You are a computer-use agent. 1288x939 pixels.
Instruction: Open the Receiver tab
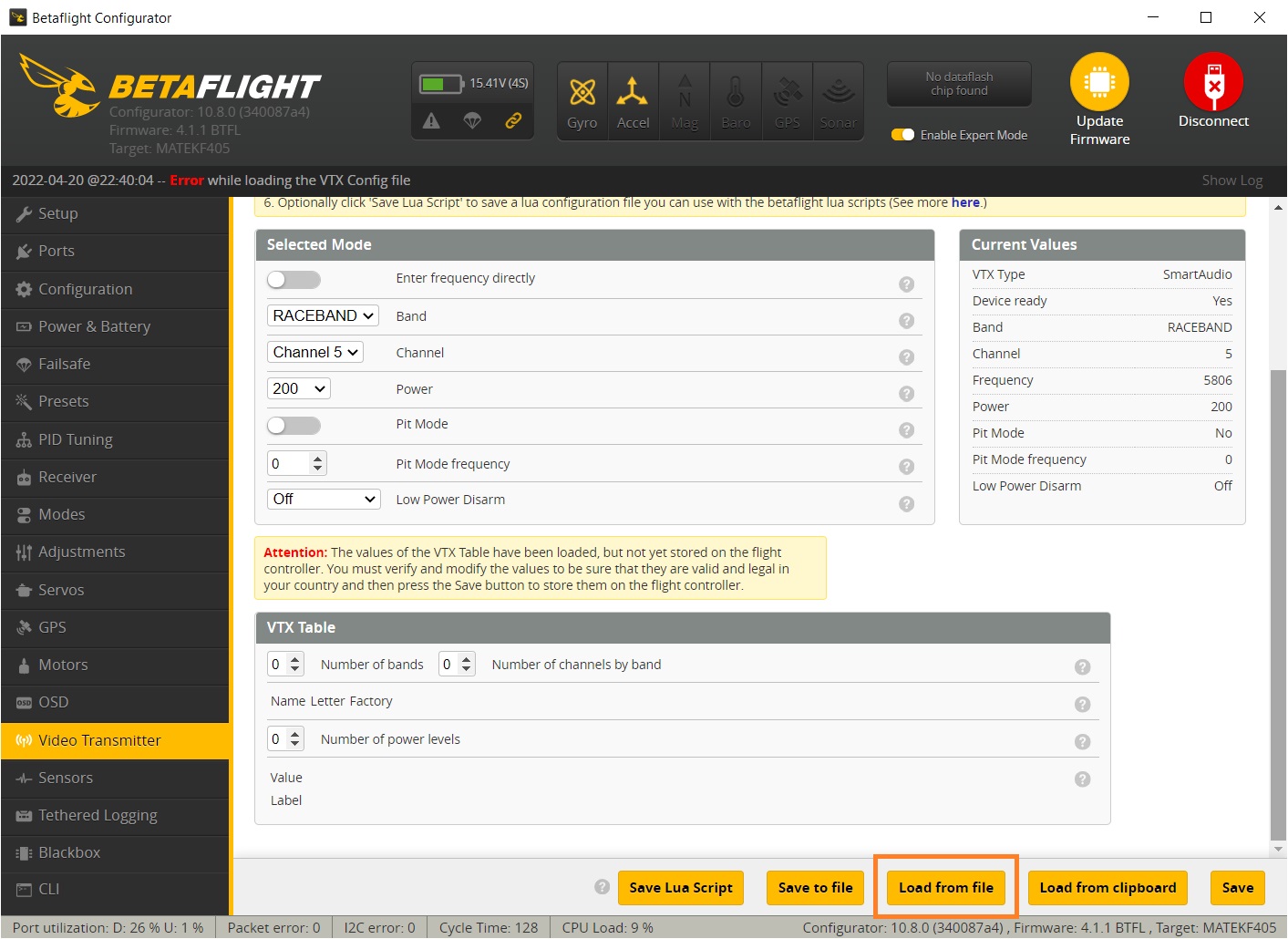click(115, 477)
